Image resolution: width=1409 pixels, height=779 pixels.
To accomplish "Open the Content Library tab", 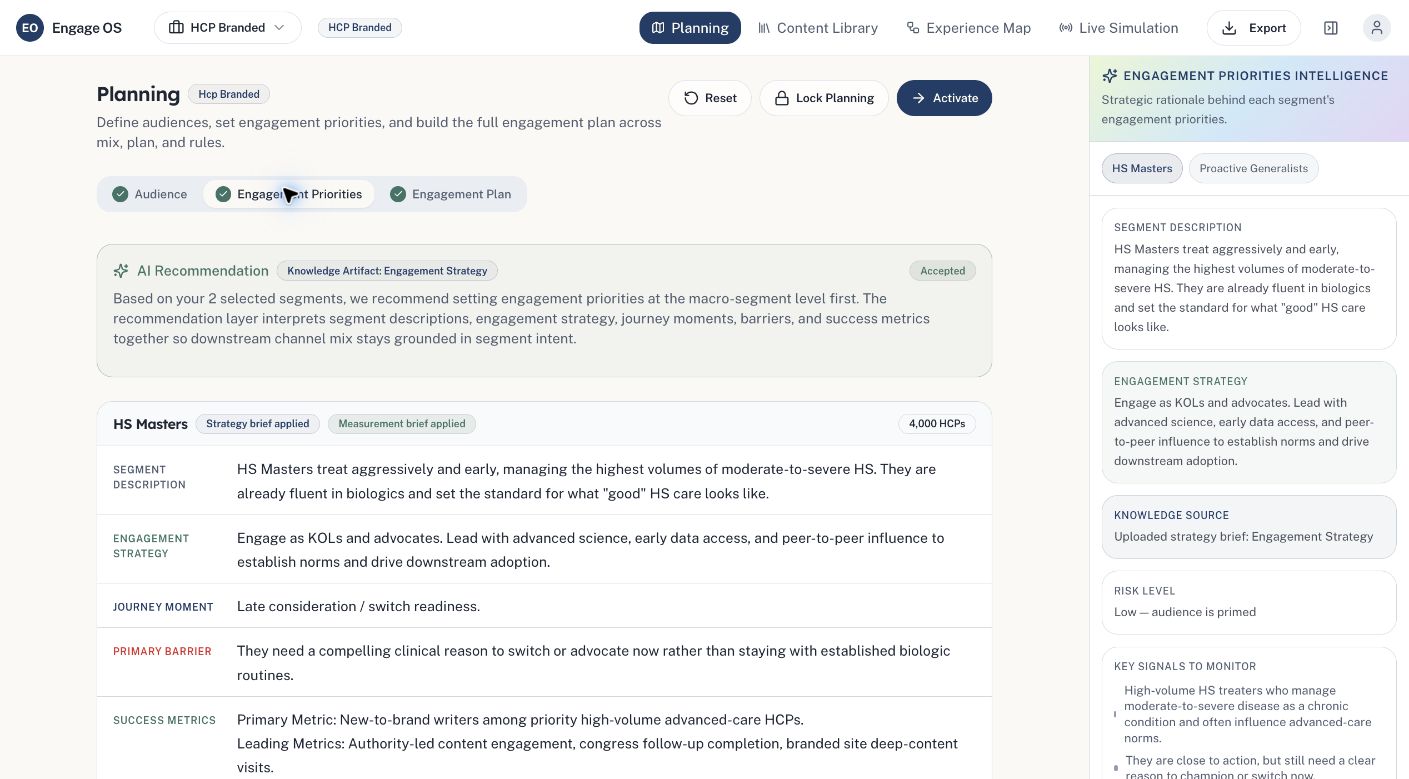I will 818,28.
